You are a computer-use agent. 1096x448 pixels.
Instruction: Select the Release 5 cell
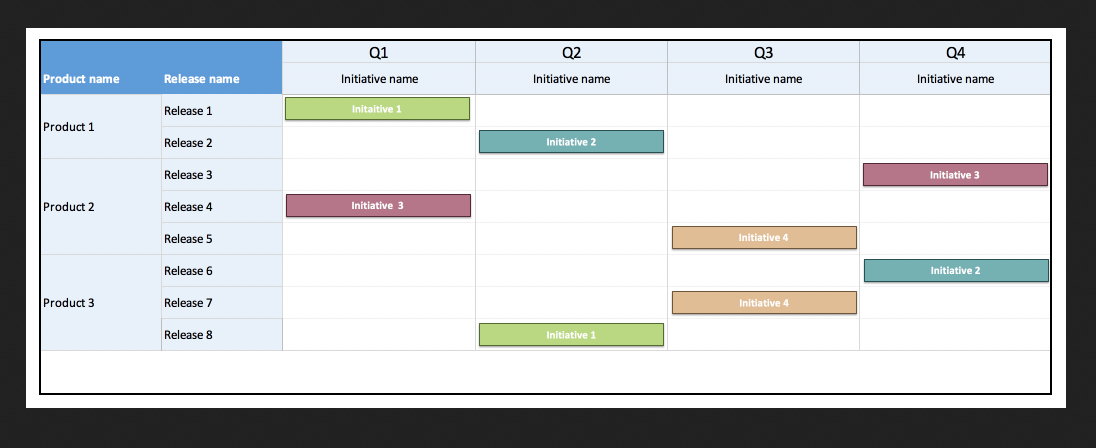[x=222, y=238]
